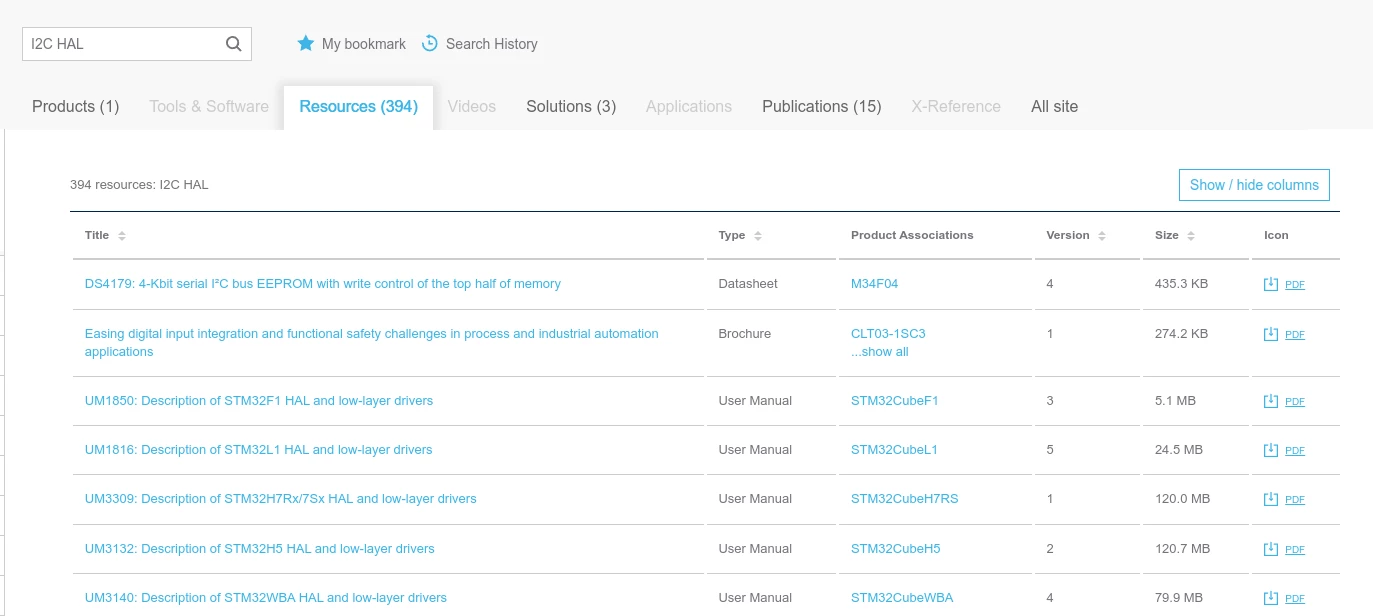Open the Solutions (3) tab
The height and width of the screenshot is (616, 1373).
(x=571, y=106)
